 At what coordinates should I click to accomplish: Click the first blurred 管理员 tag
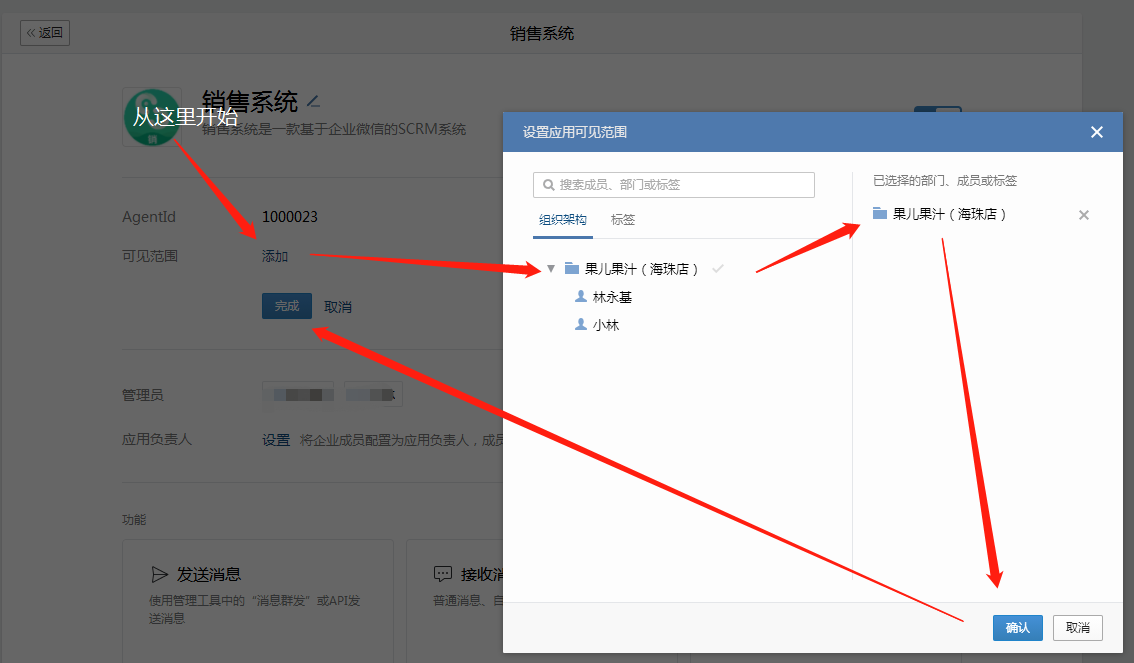click(x=299, y=395)
